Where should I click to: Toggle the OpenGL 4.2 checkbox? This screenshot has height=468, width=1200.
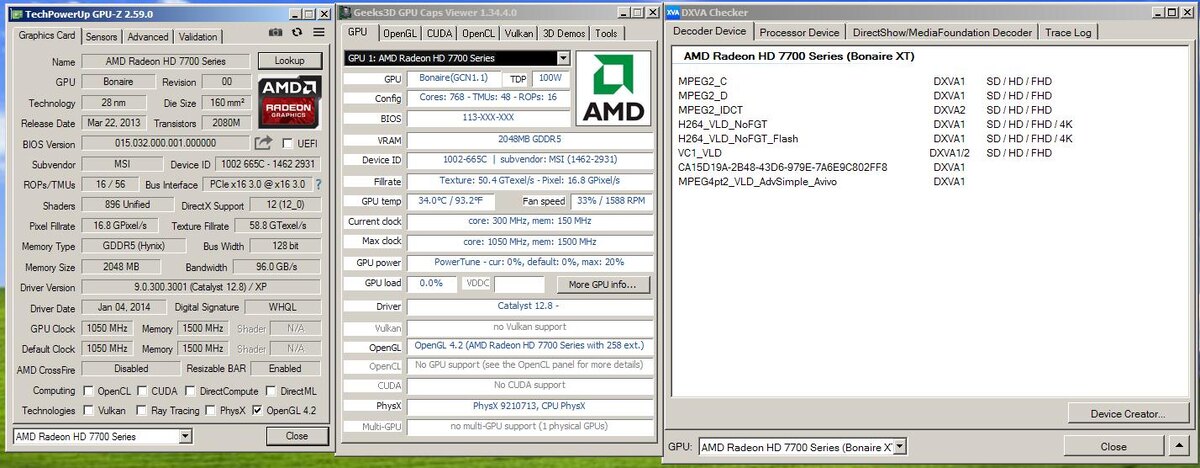click(x=259, y=411)
